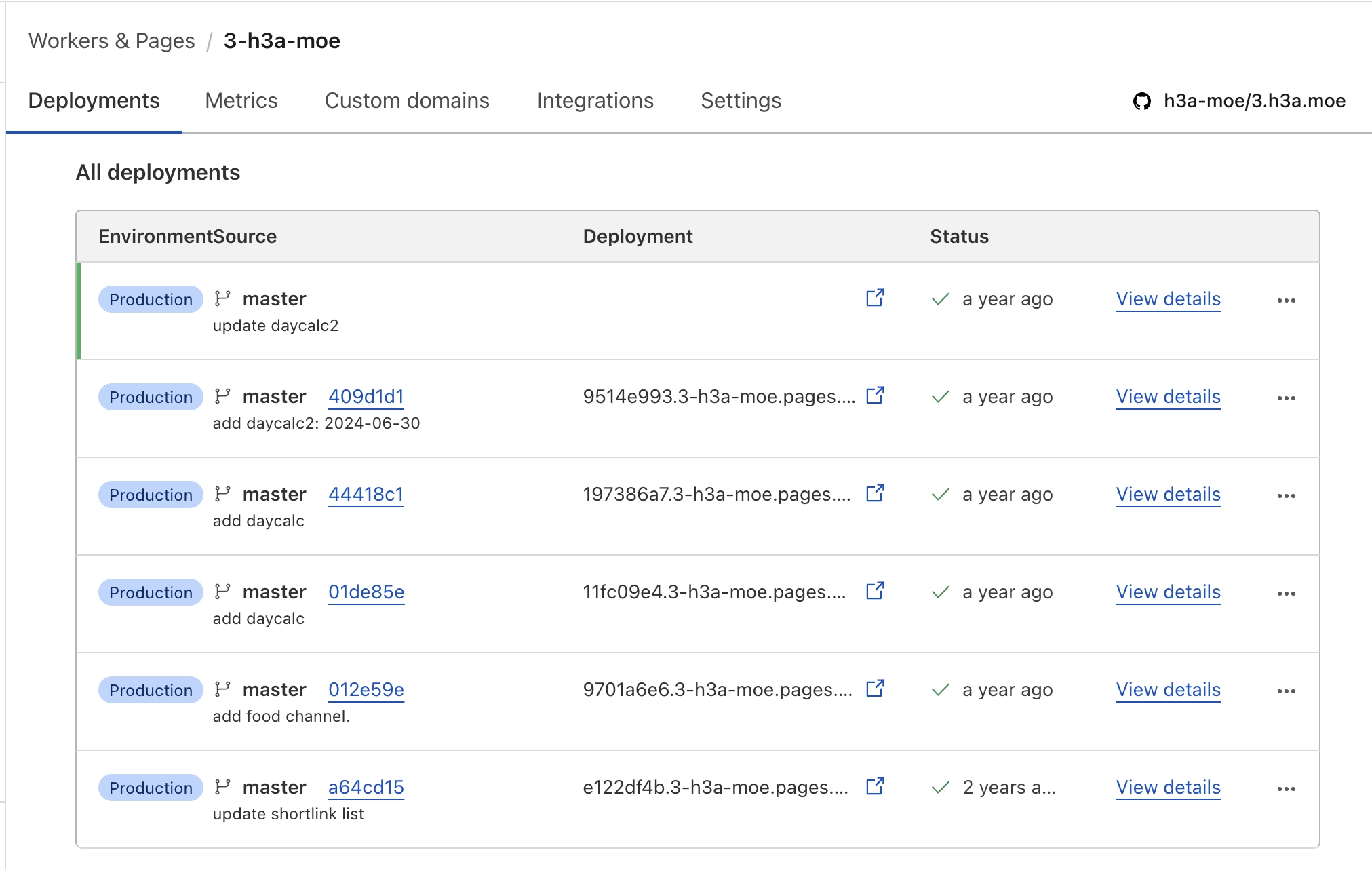This screenshot has height=869, width=1372.
Task: Click success checkmark in 409d1d1 row
Action: tap(941, 397)
